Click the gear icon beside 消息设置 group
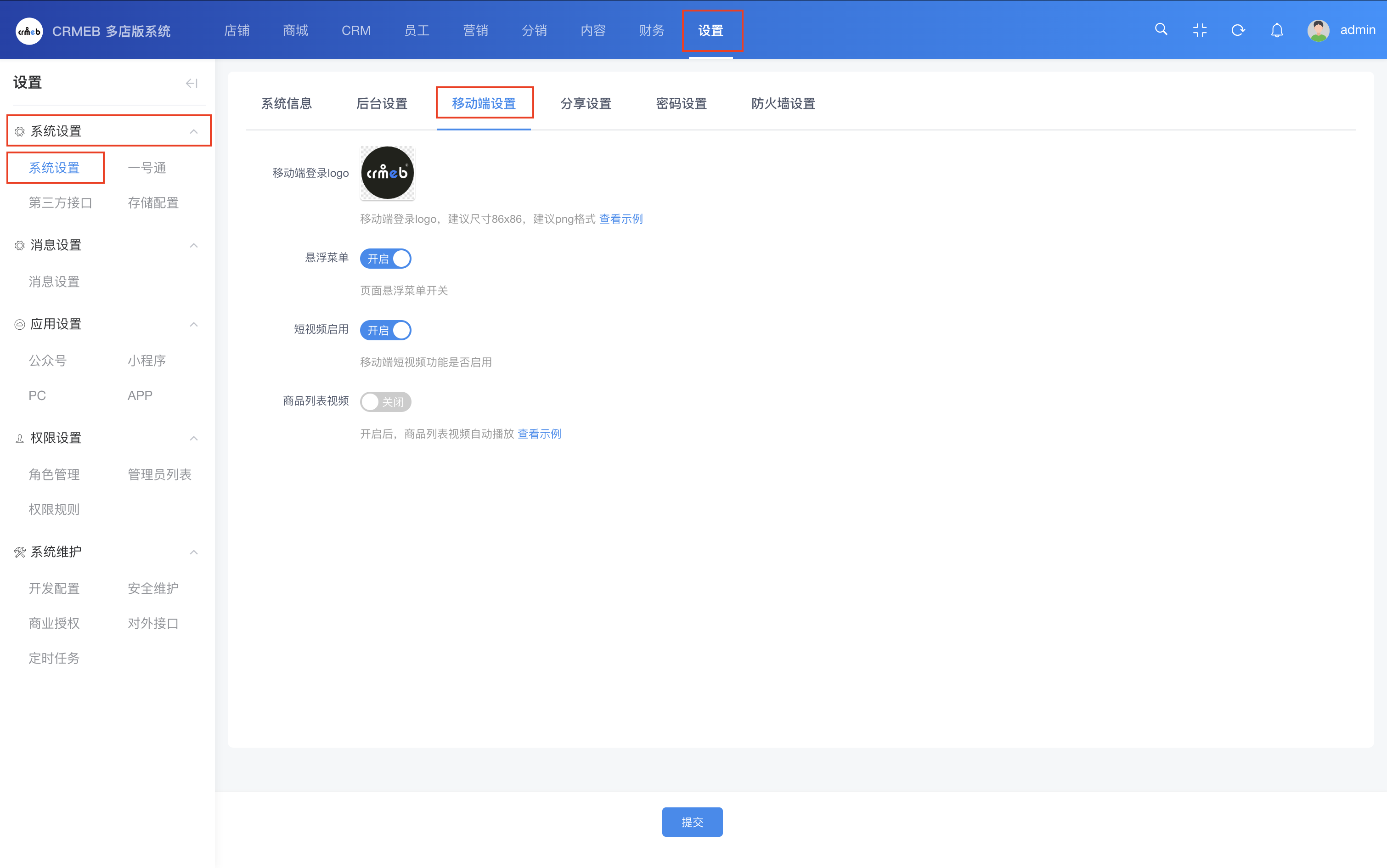The image size is (1387, 868). point(19,245)
